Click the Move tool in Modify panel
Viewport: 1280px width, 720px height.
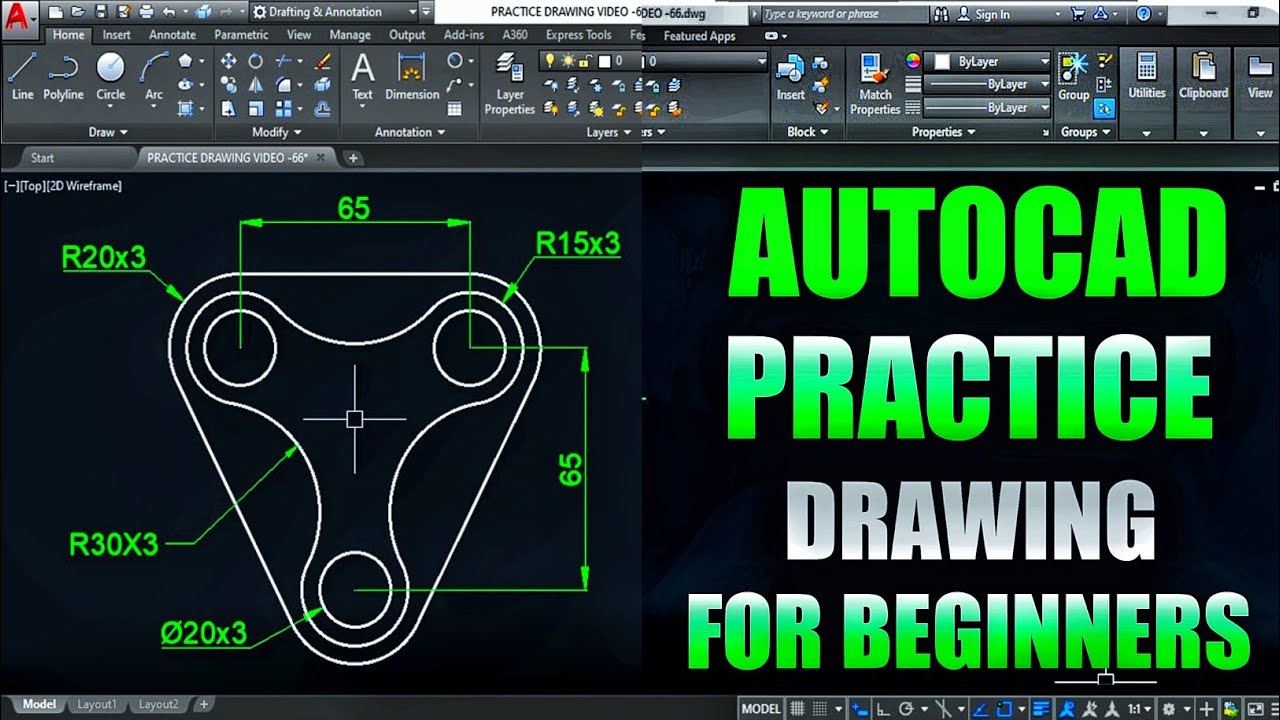229,61
